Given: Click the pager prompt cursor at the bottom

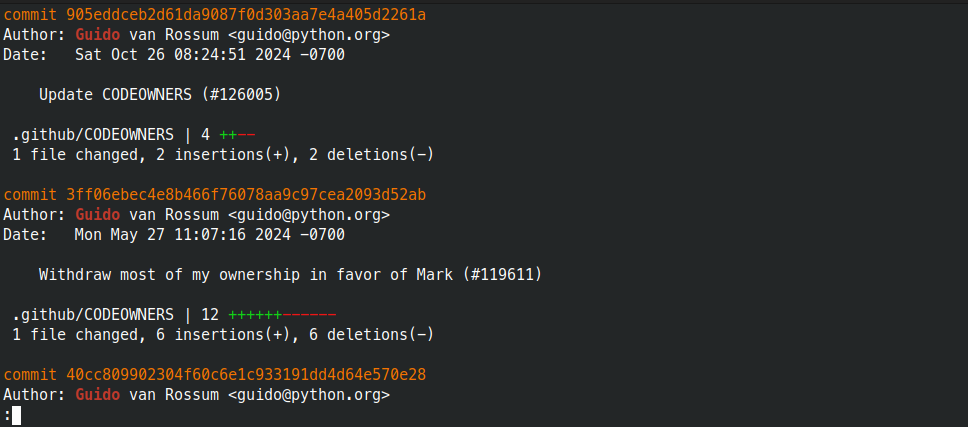Looking at the screenshot, I should [x=16, y=415].
